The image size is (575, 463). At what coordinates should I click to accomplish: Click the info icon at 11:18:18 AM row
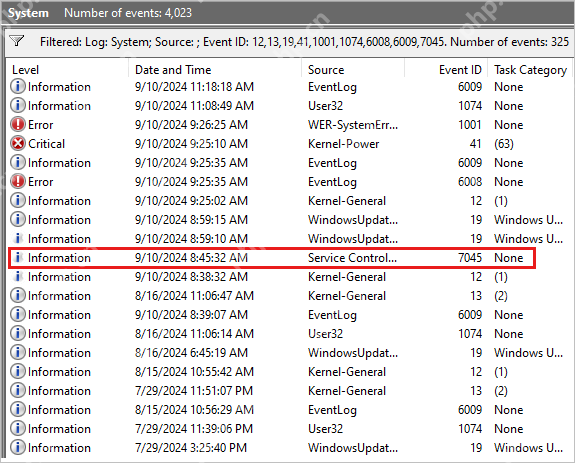18,87
